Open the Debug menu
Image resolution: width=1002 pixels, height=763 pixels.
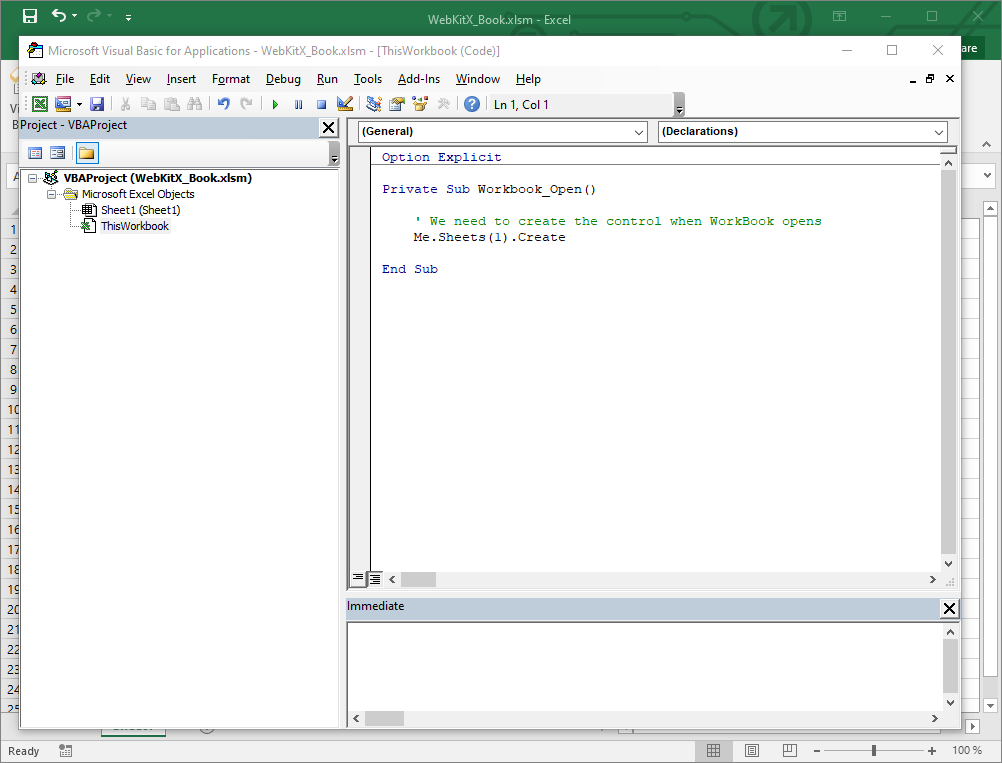pos(283,79)
